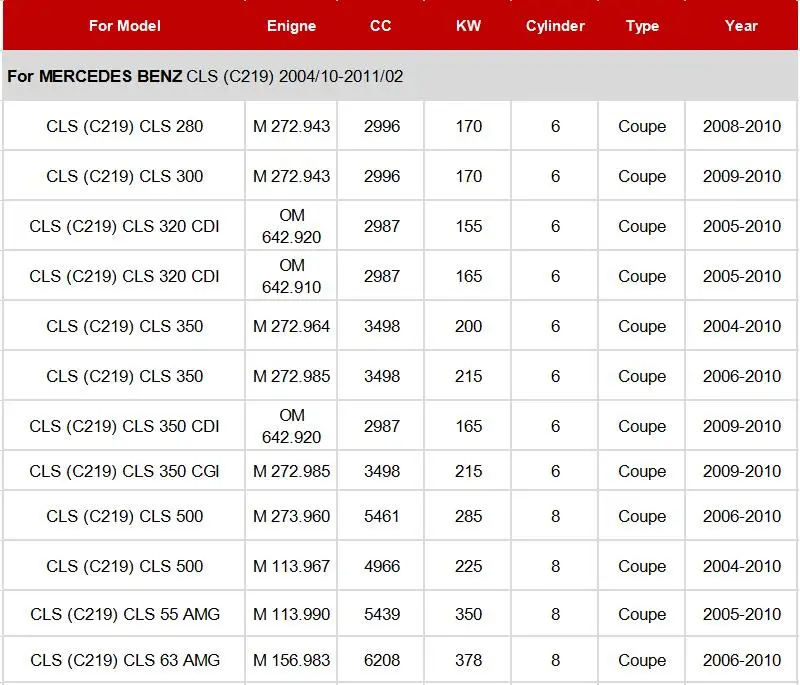Click the Cylinder cell in the CLS 63 AMG row
Image resolution: width=800 pixels, height=685 pixels.
click(555, 659)
